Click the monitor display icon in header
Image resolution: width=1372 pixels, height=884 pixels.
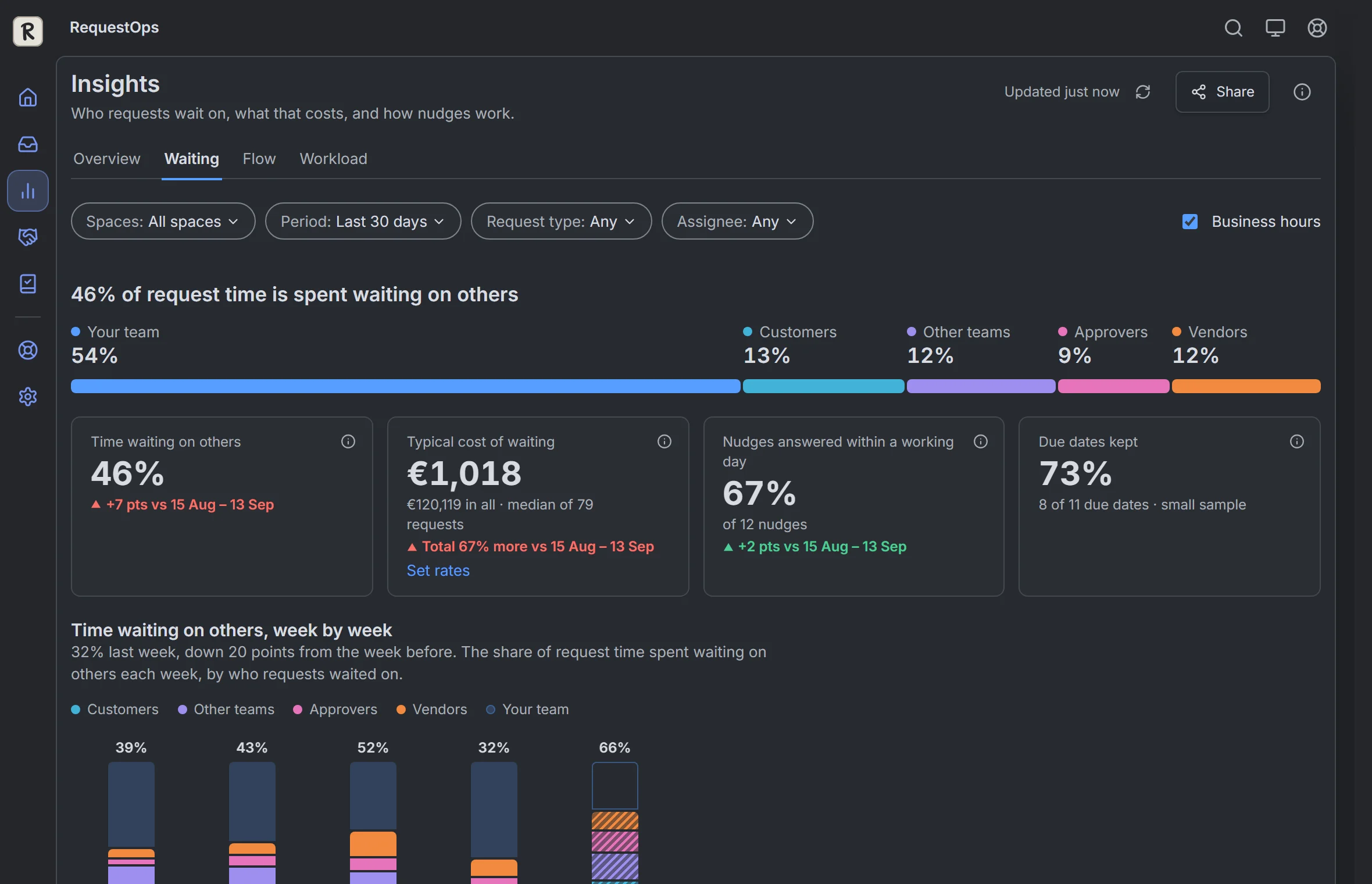(x=1275, y=28)
